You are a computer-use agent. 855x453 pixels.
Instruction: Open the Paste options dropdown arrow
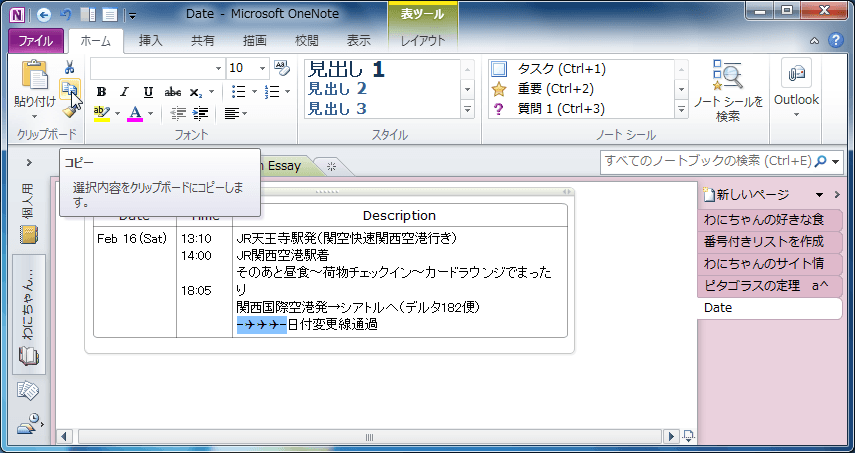34,116
